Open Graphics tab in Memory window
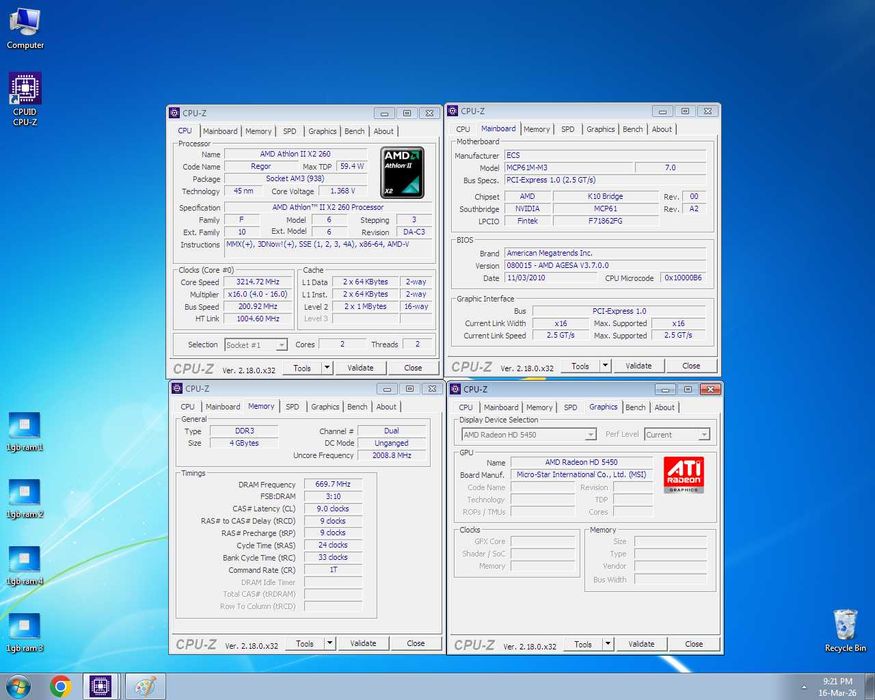This screenshot has width=875, height=700. coord(325,407)
